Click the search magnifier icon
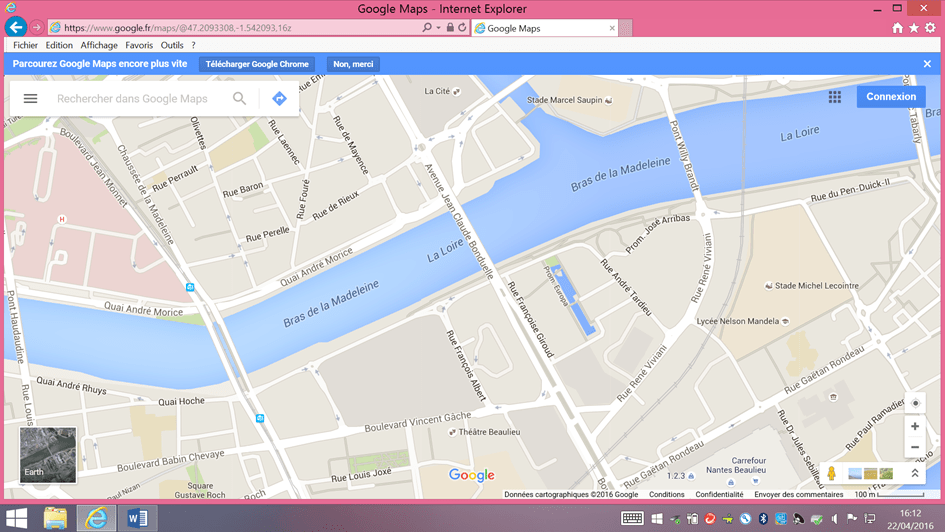This screenshot has width=945, height=532. point(239,99)
